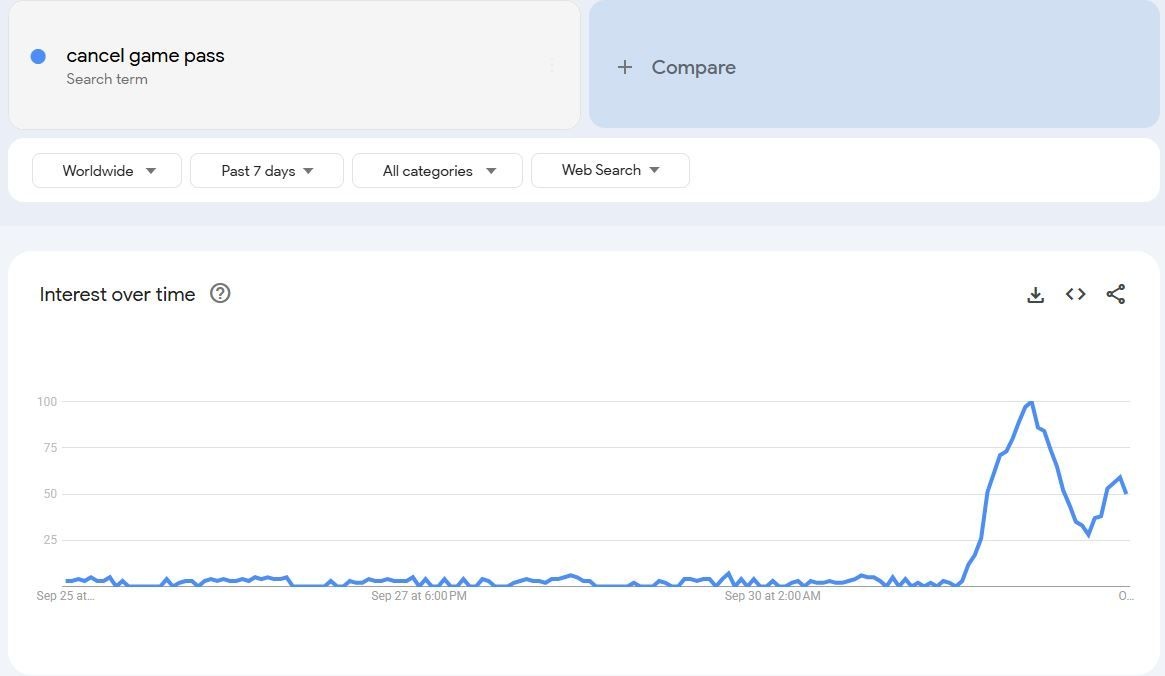Click the plus icon in Compare box
The image size is (1165, 676).
625,67
